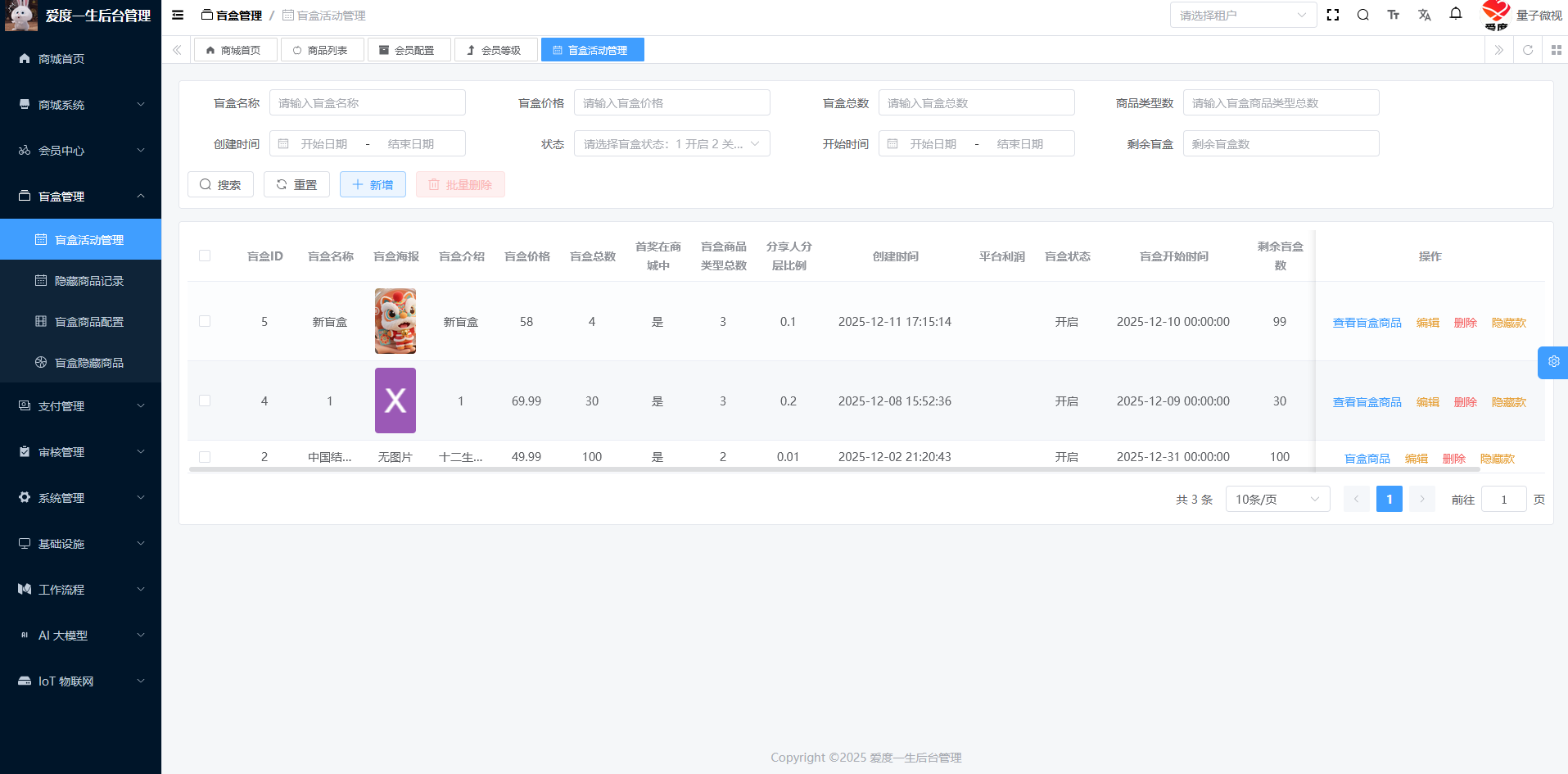
Task: Click the 新增 button
Action: [x=373, y=185]
